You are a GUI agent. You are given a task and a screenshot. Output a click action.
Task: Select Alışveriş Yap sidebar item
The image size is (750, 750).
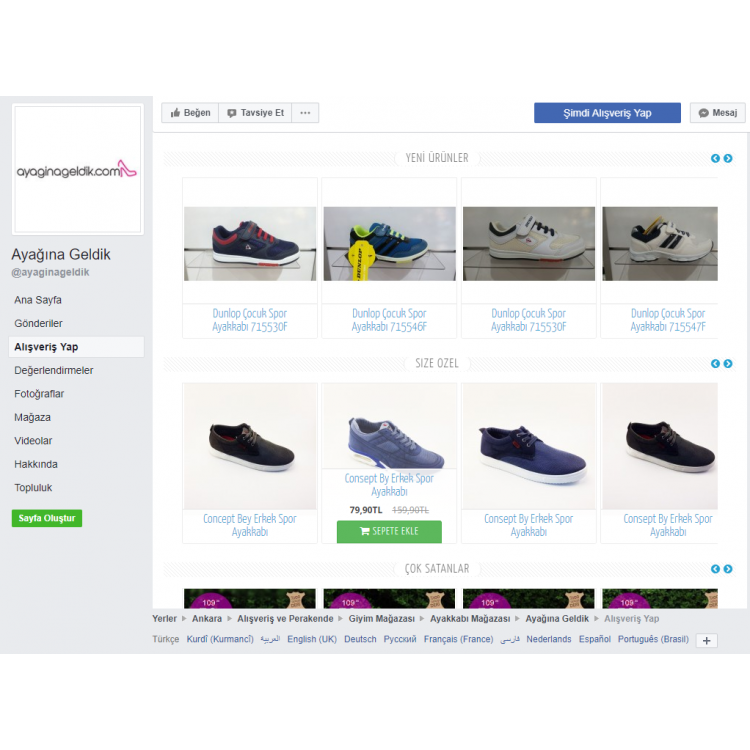click(x=76, y=347)
